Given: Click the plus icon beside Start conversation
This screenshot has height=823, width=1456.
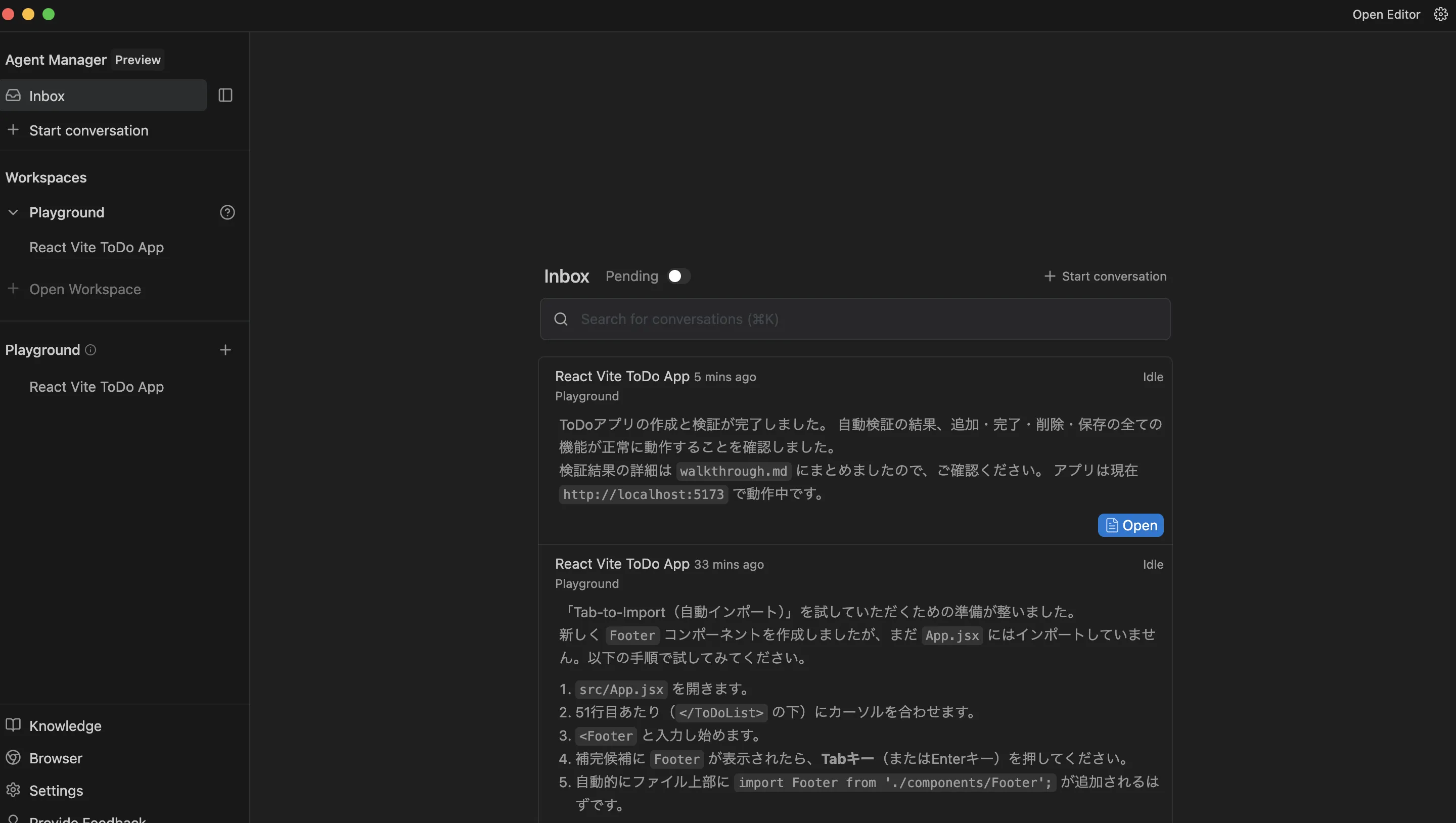Looking at the screenshot, I should point(13,130).
